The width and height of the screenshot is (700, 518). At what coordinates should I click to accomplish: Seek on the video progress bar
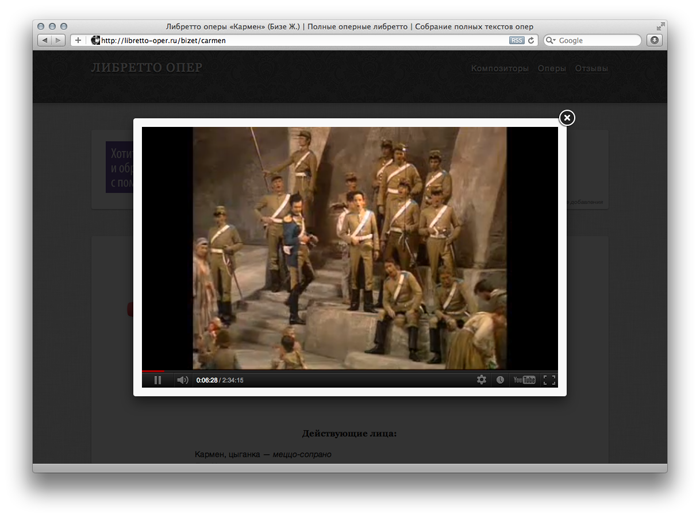coord(350,371)
